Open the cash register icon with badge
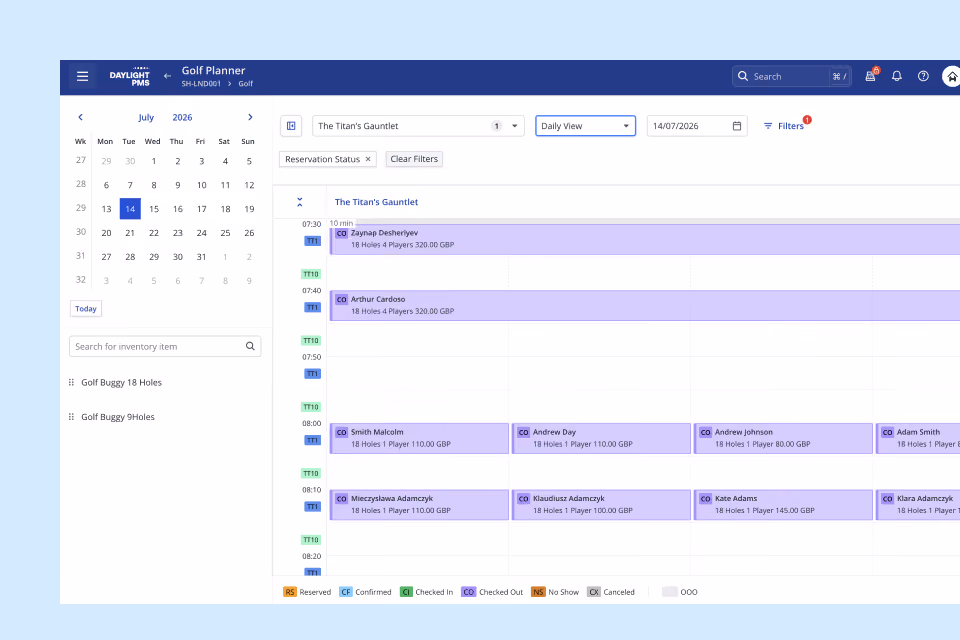960x640 pixels. pos(870,76)
